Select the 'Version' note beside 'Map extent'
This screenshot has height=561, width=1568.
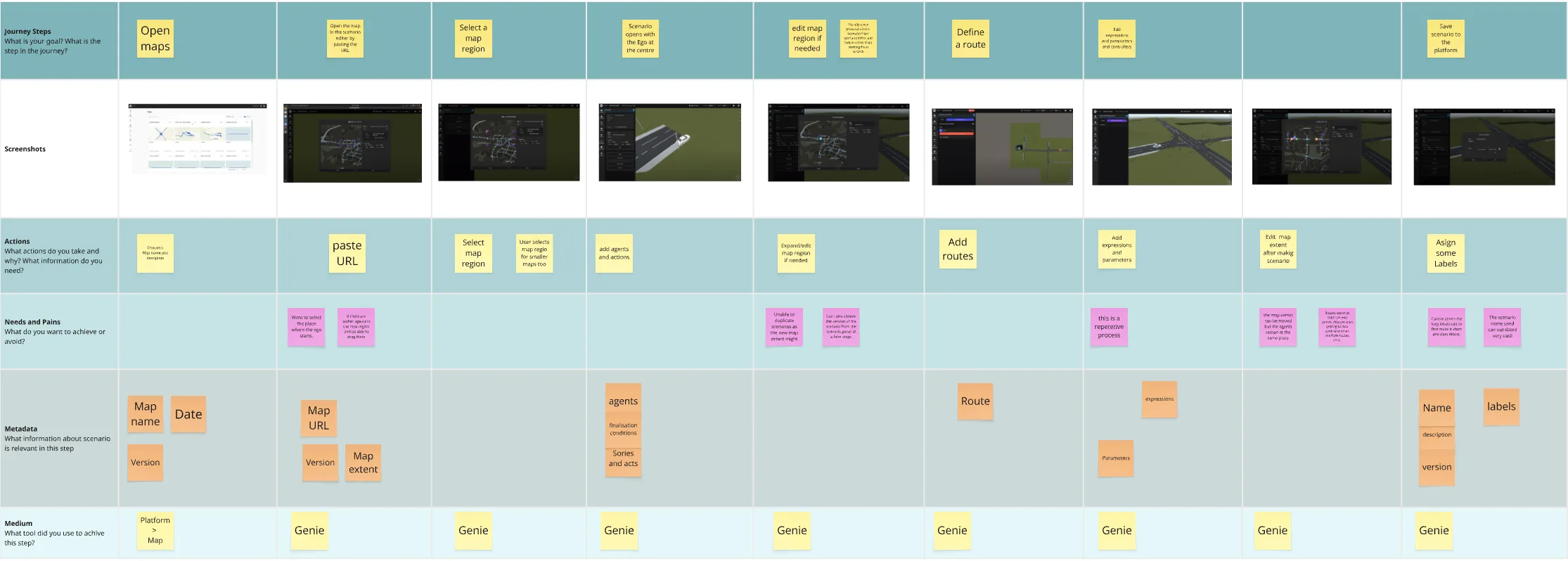320,463
